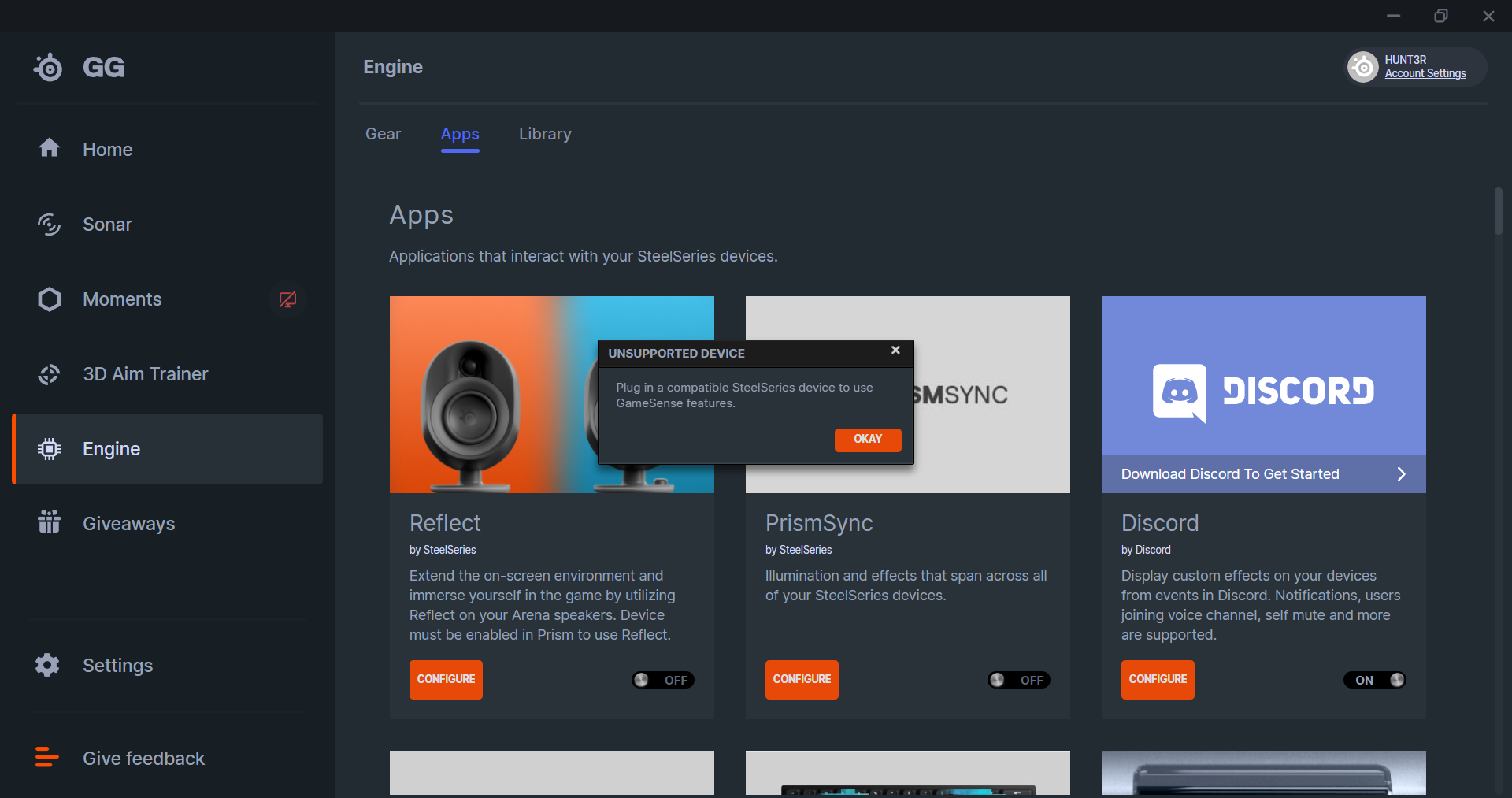Click the Settings gear icon
This screenshot has height=798, width=1512.
coord(47,665)
